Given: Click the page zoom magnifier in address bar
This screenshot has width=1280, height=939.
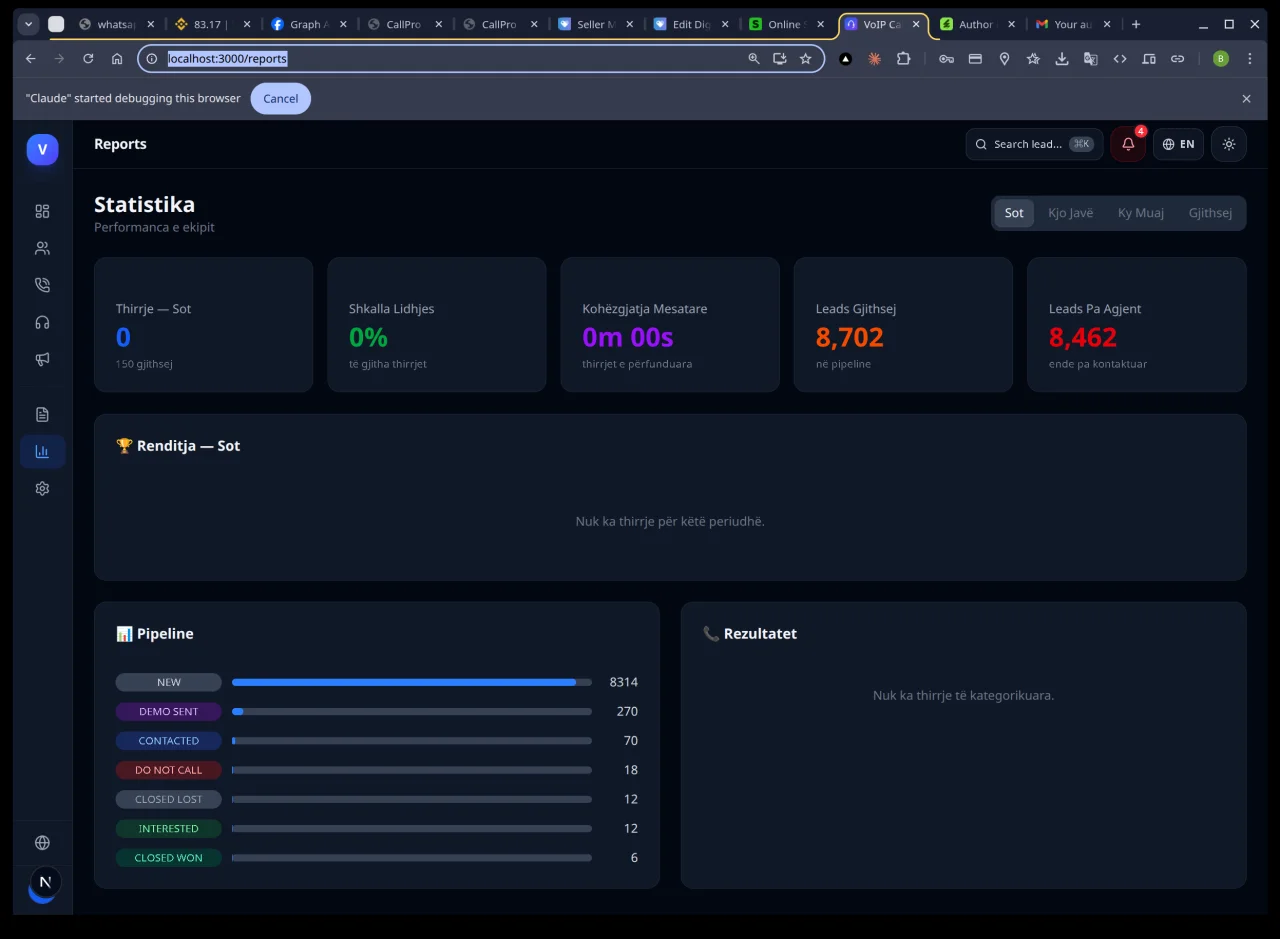Looking at the screenshot, I should tap(754, 59).
